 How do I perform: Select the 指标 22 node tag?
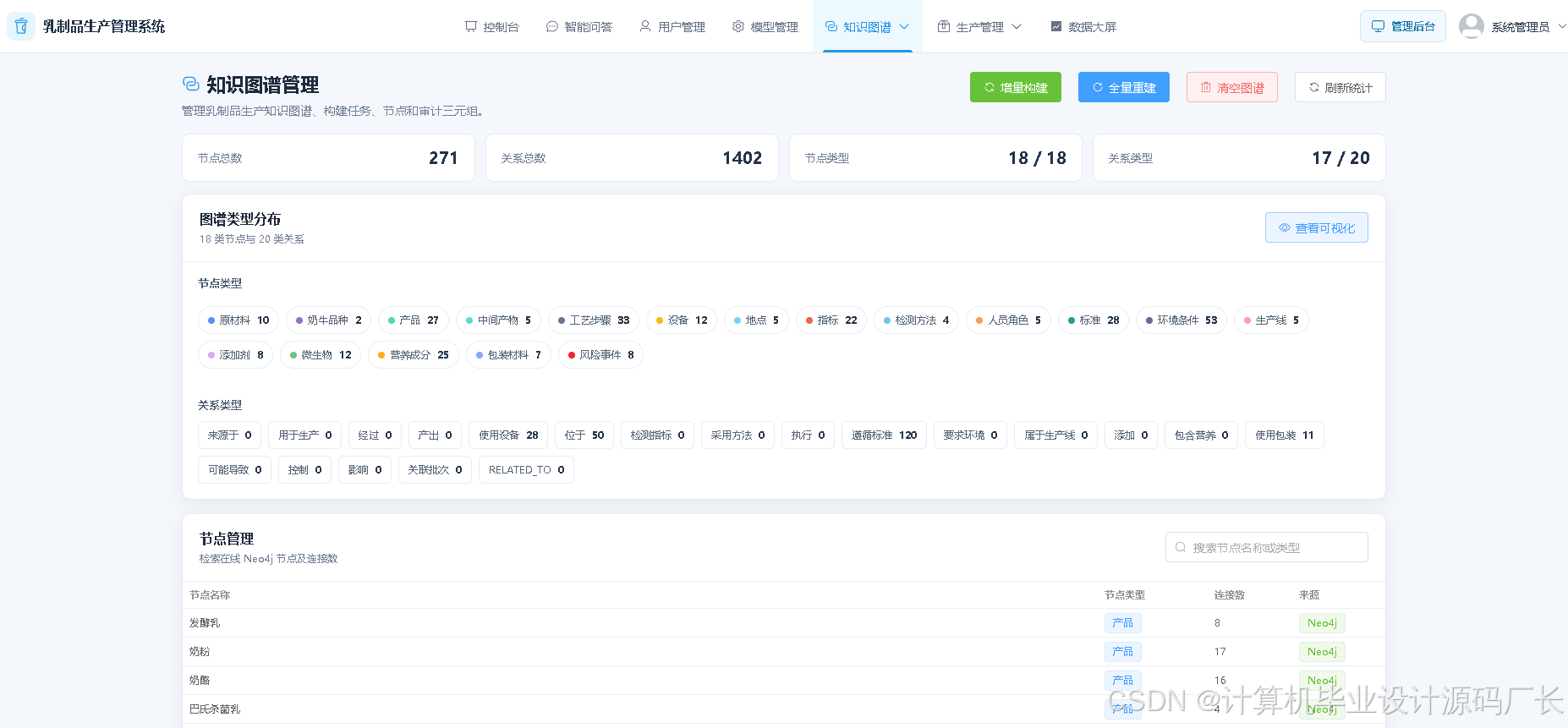tap(831, 320)
